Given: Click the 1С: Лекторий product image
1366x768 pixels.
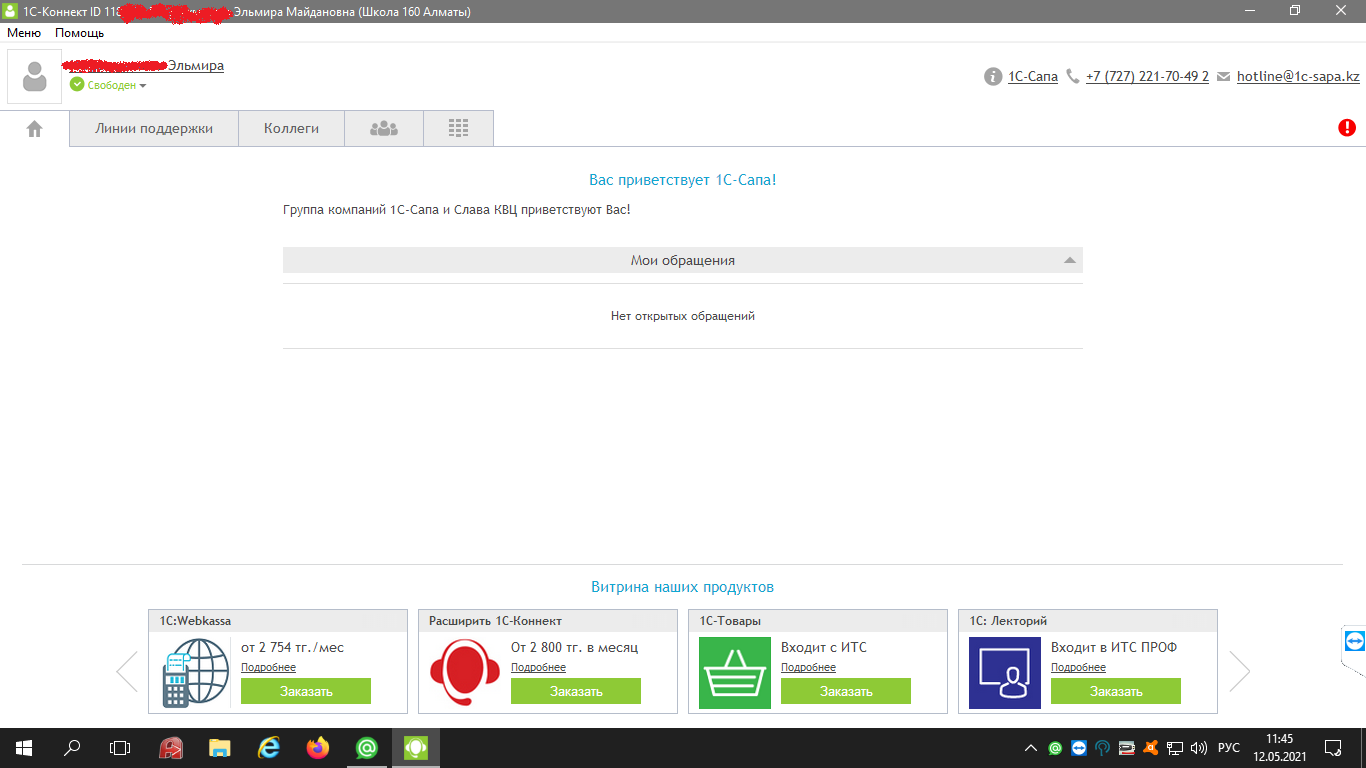Looking at the screenshot, I should tap(1005, 673).
